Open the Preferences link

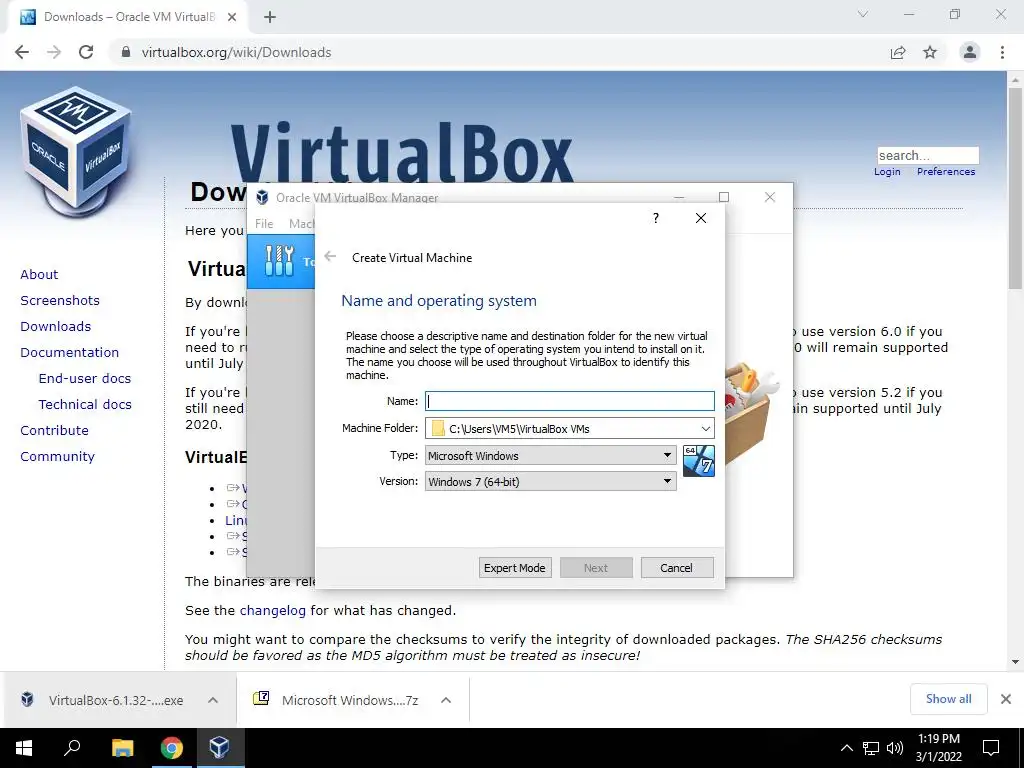[x=946, y=172]
